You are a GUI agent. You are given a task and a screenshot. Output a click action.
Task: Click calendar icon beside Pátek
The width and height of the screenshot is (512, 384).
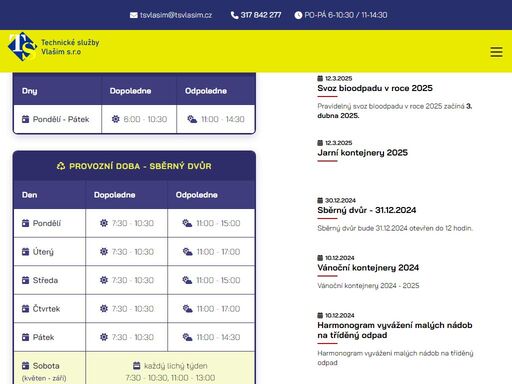pos(25,337)
